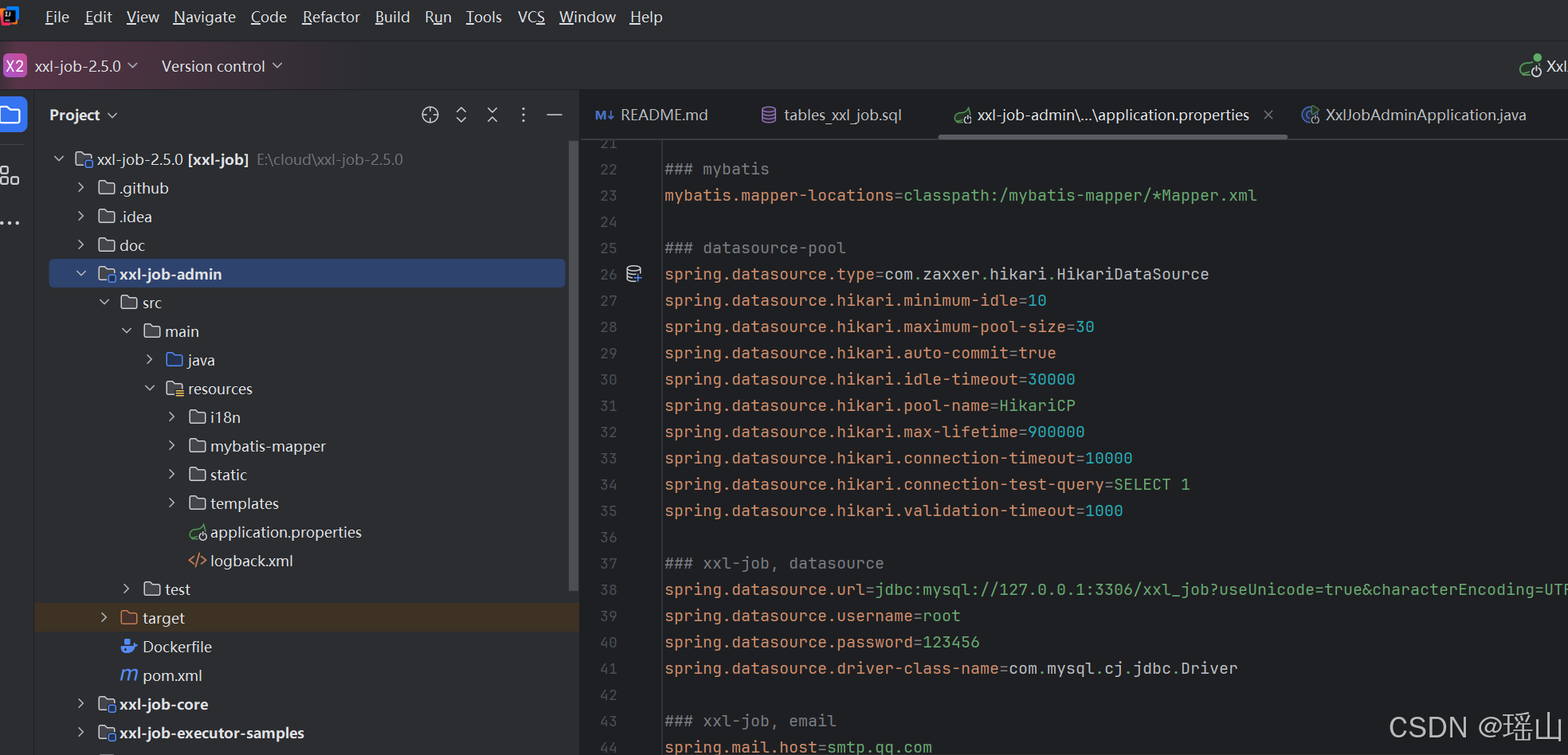Open the Navigate menu
The width and height of the screenshot is (1568, 755).
[205, 17]
